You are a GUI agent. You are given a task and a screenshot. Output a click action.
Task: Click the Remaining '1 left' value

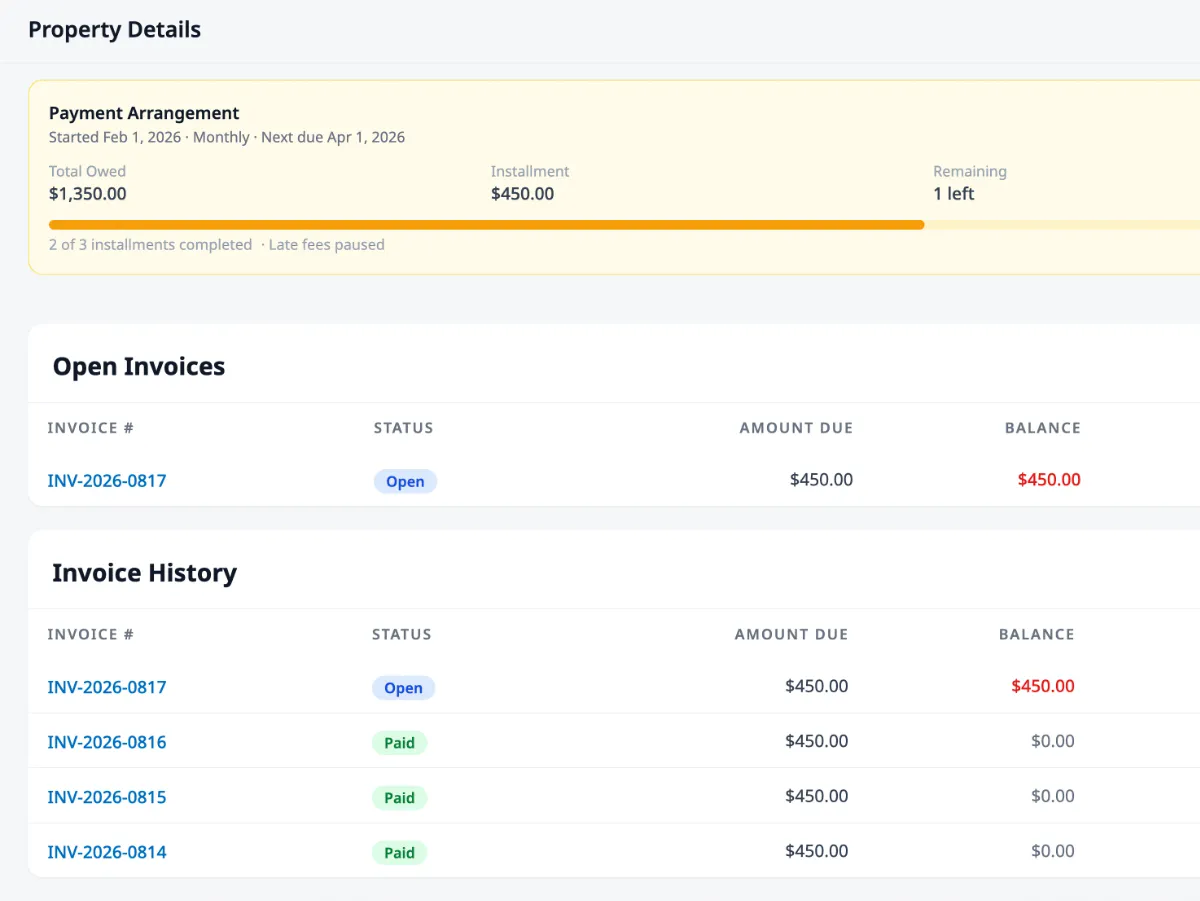953,194
